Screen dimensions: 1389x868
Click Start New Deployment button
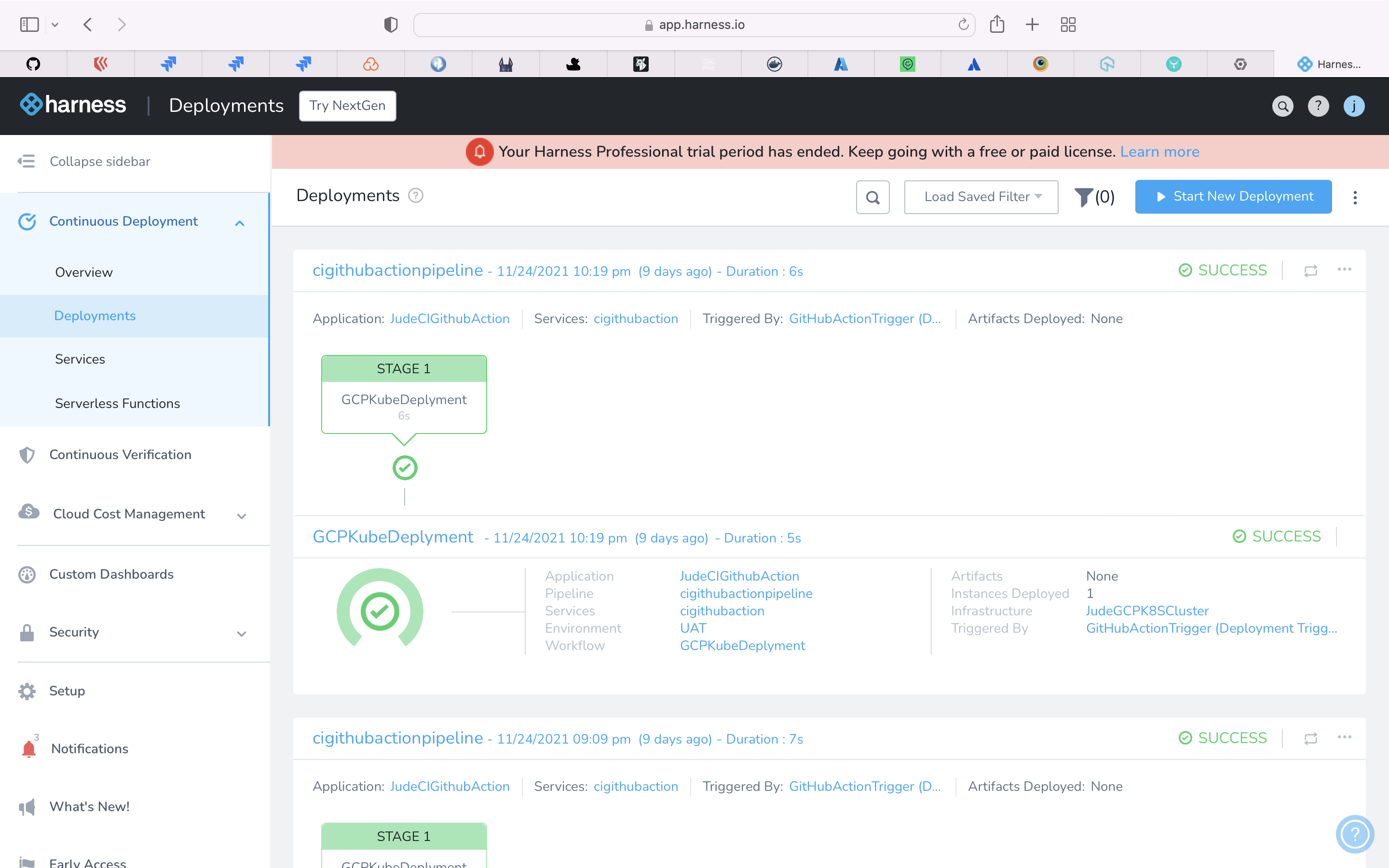tap(1233, 197)
